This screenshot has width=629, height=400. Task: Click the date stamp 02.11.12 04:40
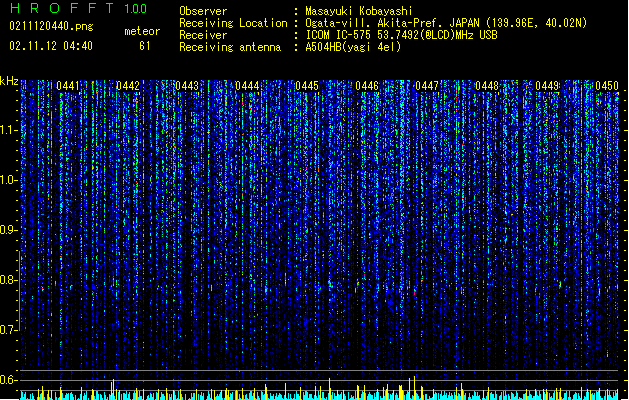click(x=51, y=46)
